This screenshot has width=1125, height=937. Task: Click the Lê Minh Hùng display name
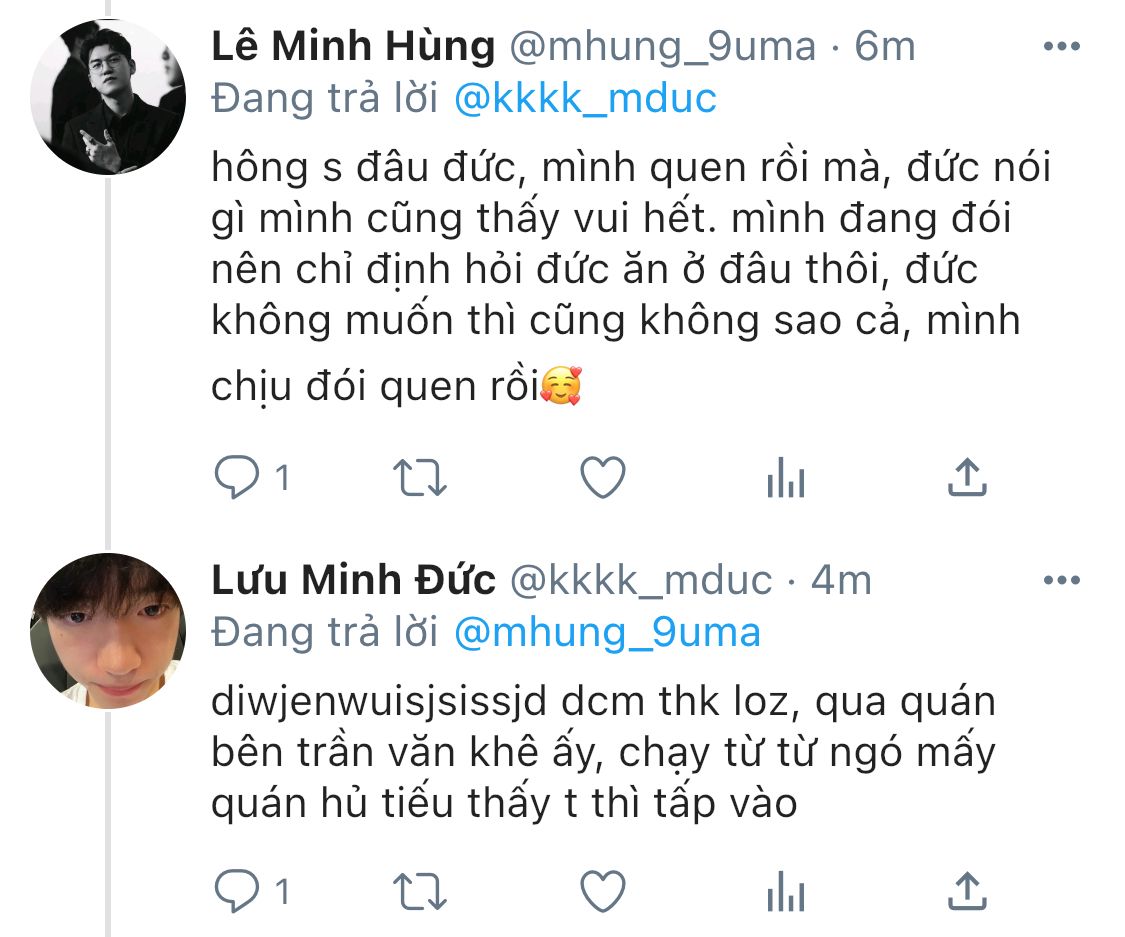(x=353, y=46)
